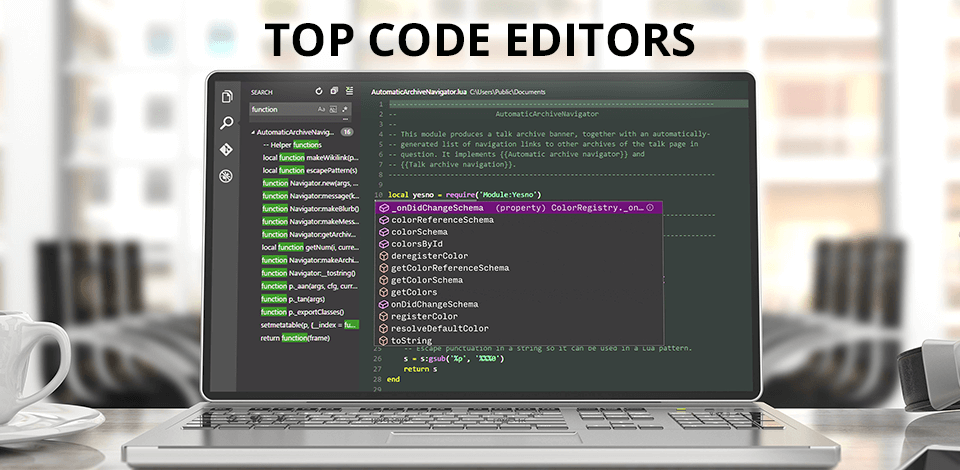Select 'setmetatable(p, {__index' result
This screenshot has width=960, height=470.
point(310,325)
